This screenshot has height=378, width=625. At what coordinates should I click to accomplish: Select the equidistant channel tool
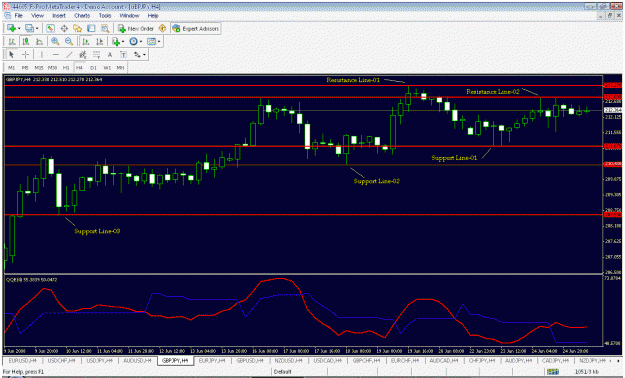(83, 55)
